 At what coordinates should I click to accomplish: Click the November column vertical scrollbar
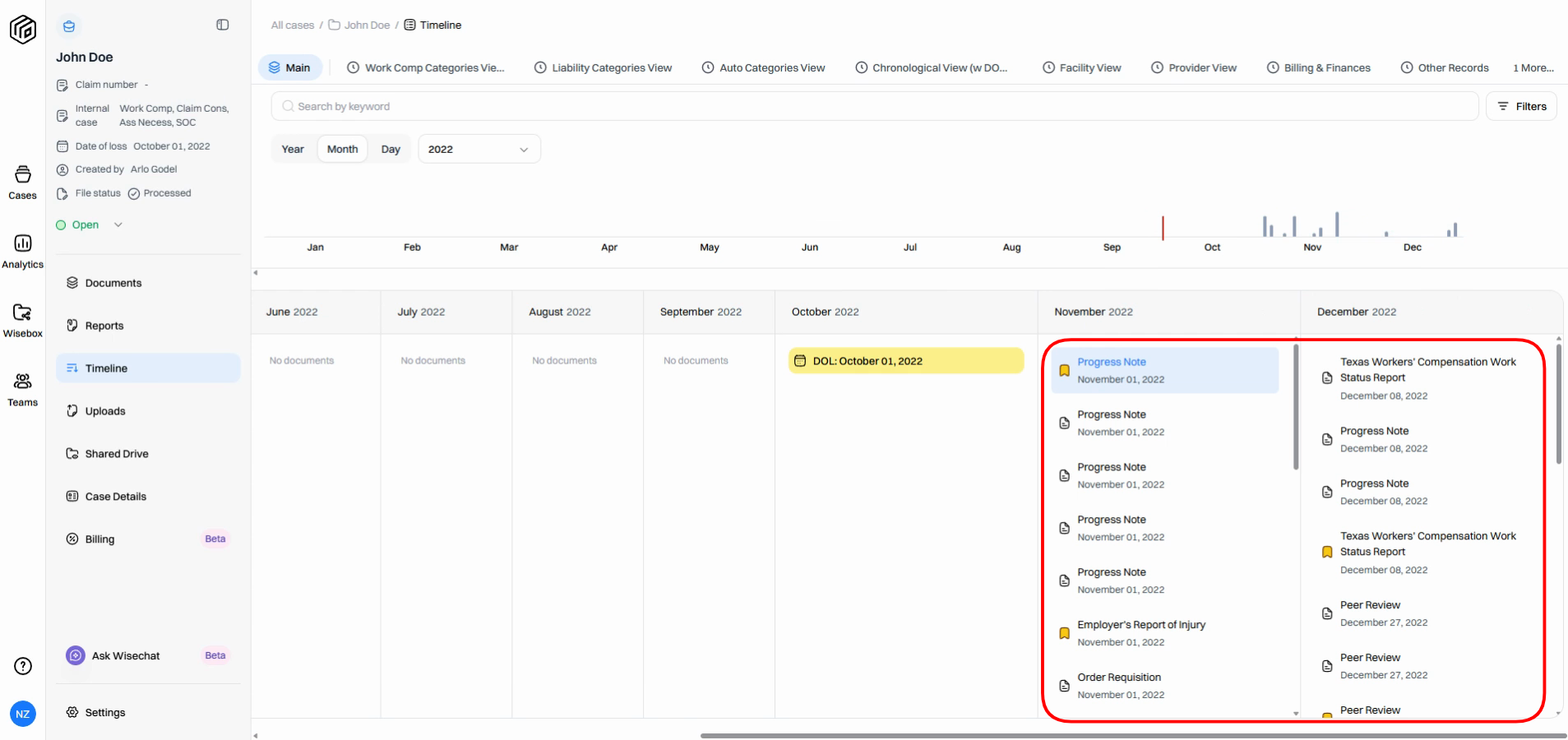click(1296, 407)
